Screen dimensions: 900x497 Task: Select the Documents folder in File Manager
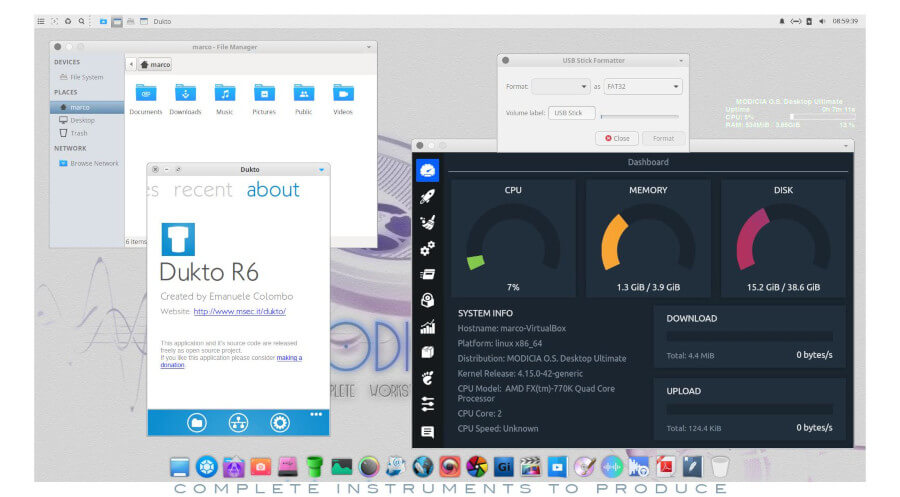pos(146,99)
